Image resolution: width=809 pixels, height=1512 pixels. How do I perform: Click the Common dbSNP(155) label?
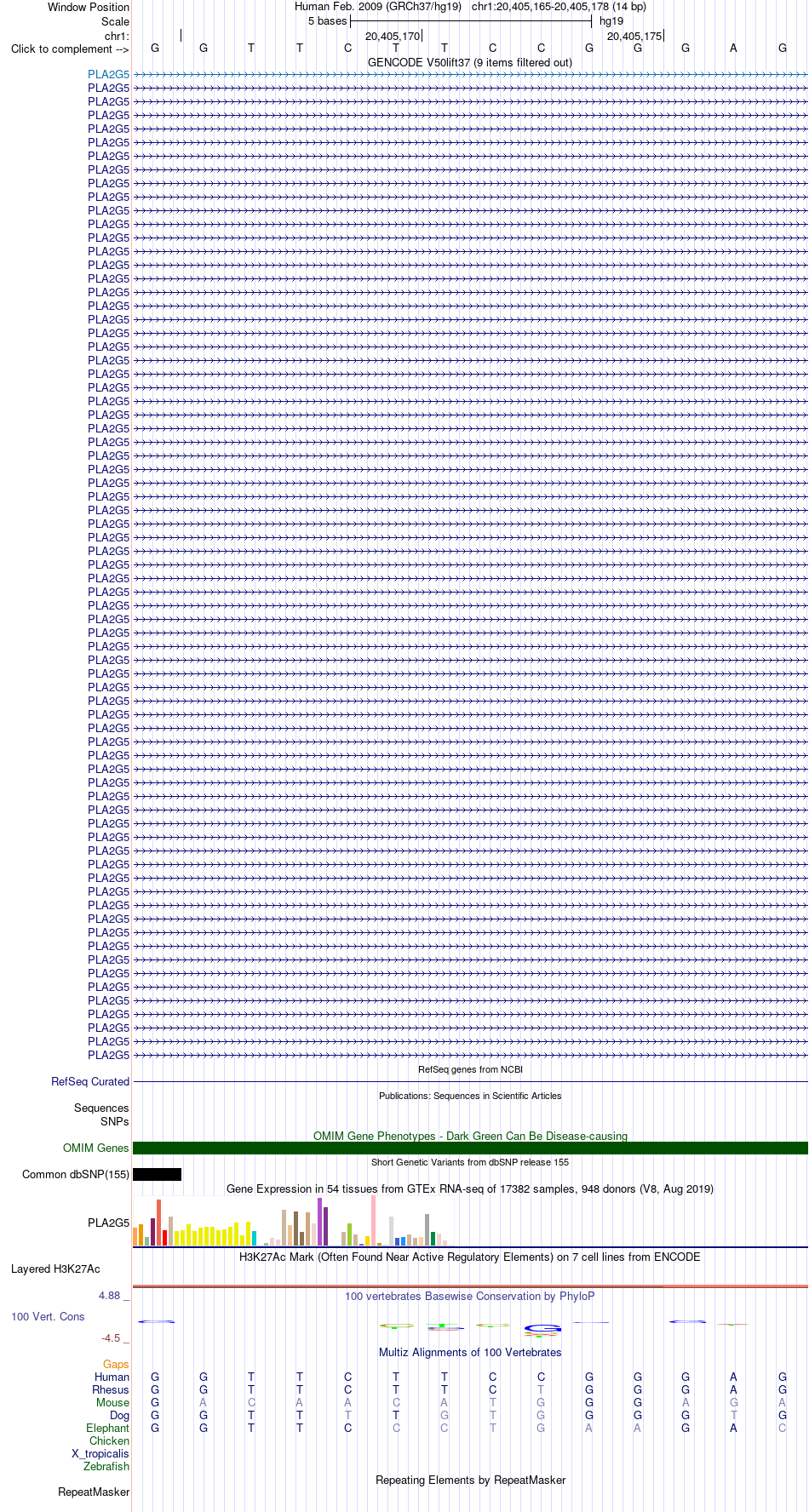76,1175
